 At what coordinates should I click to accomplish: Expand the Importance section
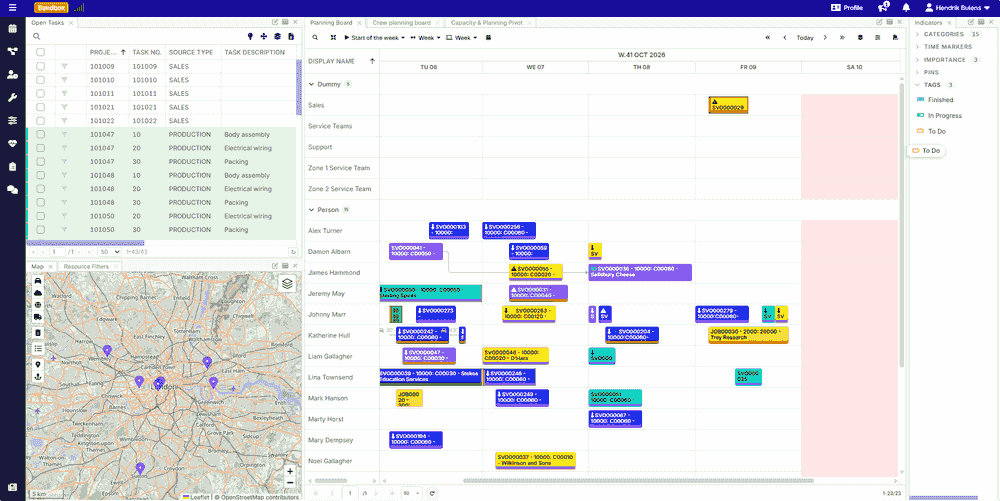(x=918, y=60)
